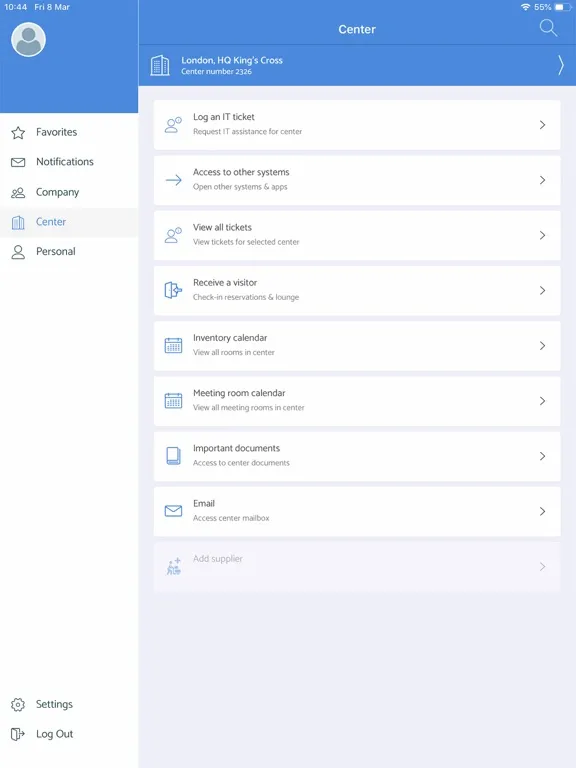Click the Meeting room calendar icon
576x768 pixels.
click(173, 401)
